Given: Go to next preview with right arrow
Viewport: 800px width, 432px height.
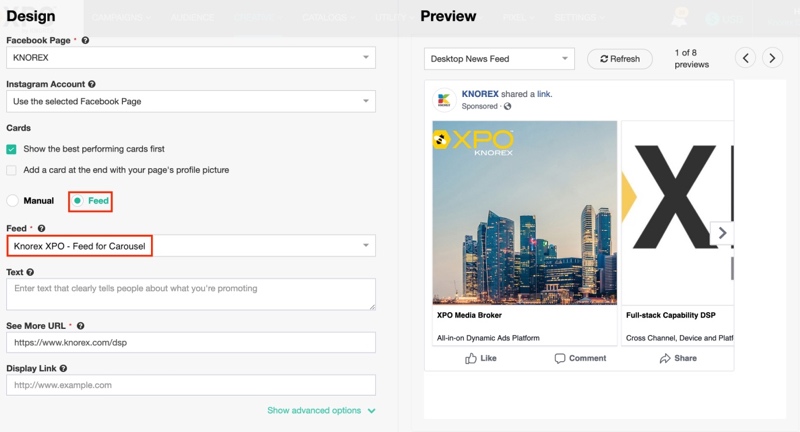Looking at the screenshot, I should coord(772,58).
